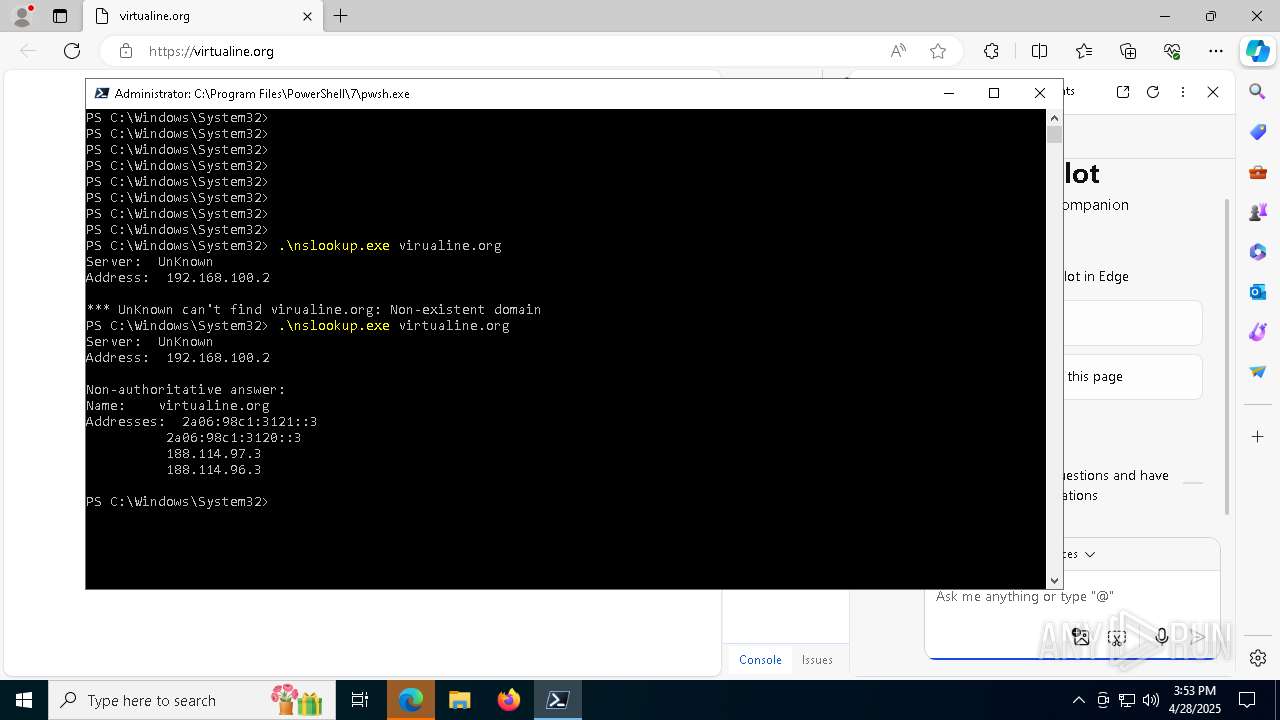Open sidebar Search icon
Image resolution: width=1280 pixels, height=720 pixels.
(x=1258, y=92)
